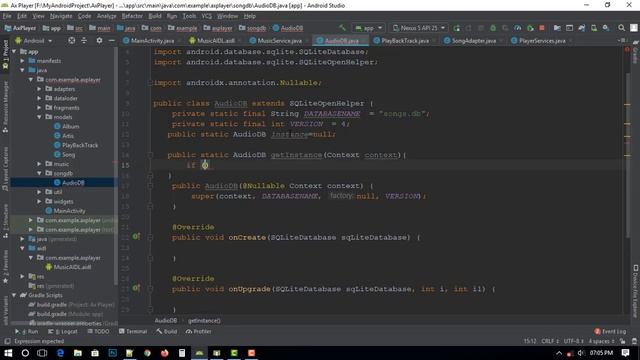Click the editor vertical scrollbar

pyautogui.click(x=627, y=155)
